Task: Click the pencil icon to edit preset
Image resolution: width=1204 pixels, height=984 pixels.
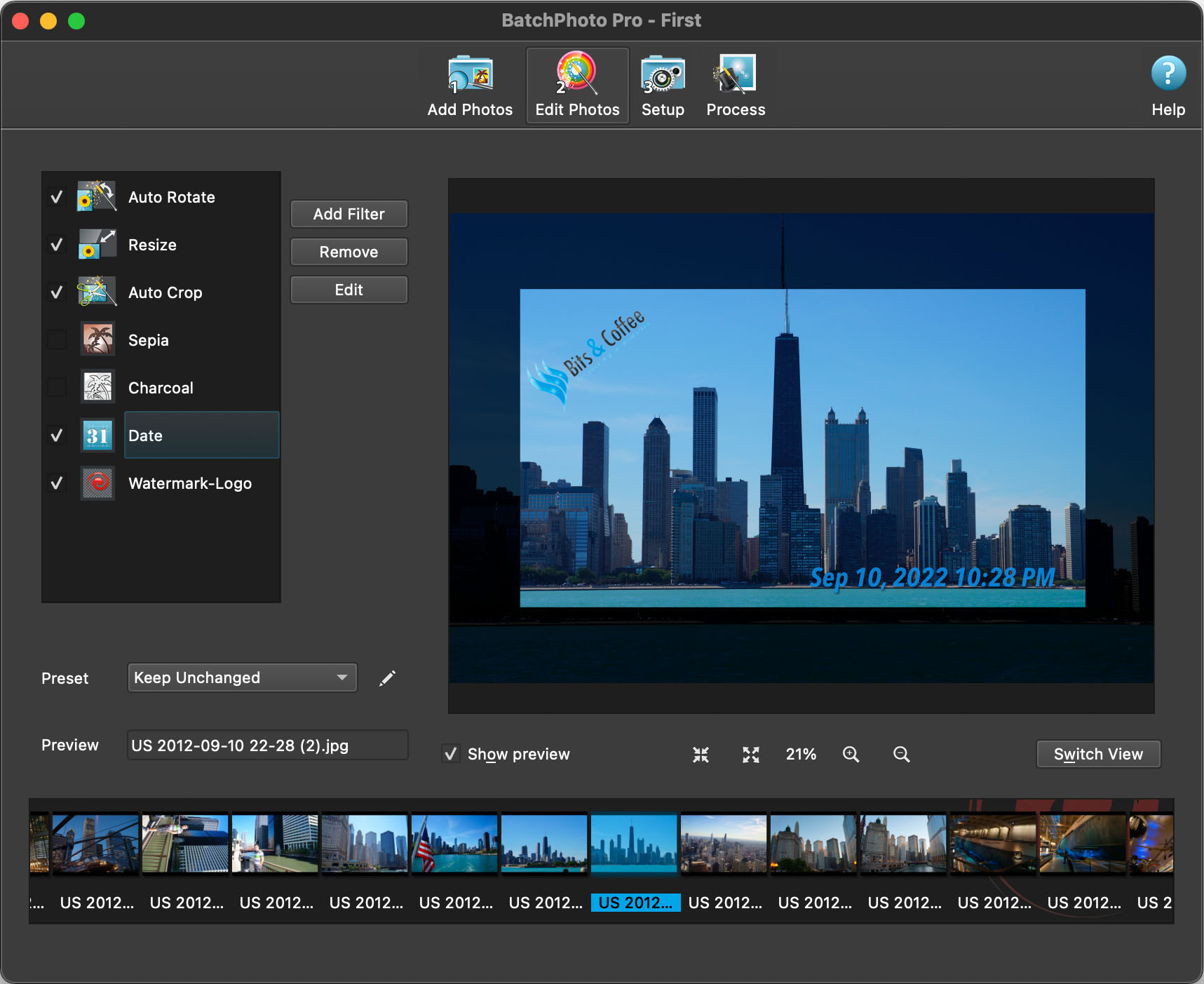Action: point(388,678)
